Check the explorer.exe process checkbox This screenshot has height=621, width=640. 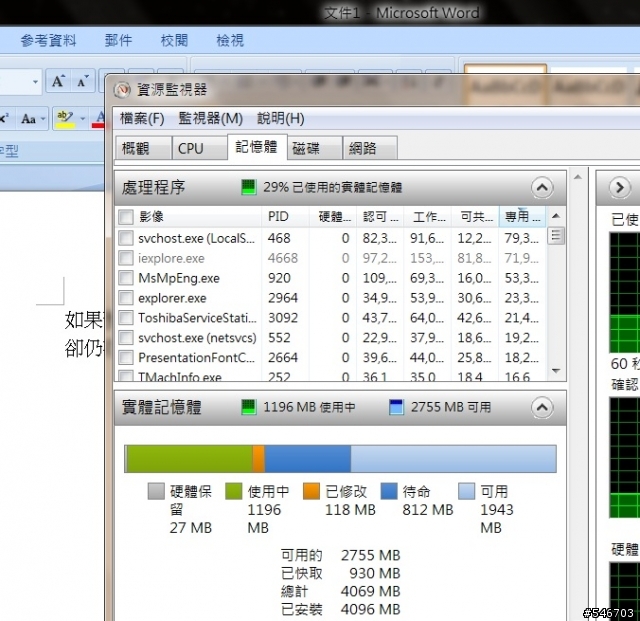[x=126, y=298]
